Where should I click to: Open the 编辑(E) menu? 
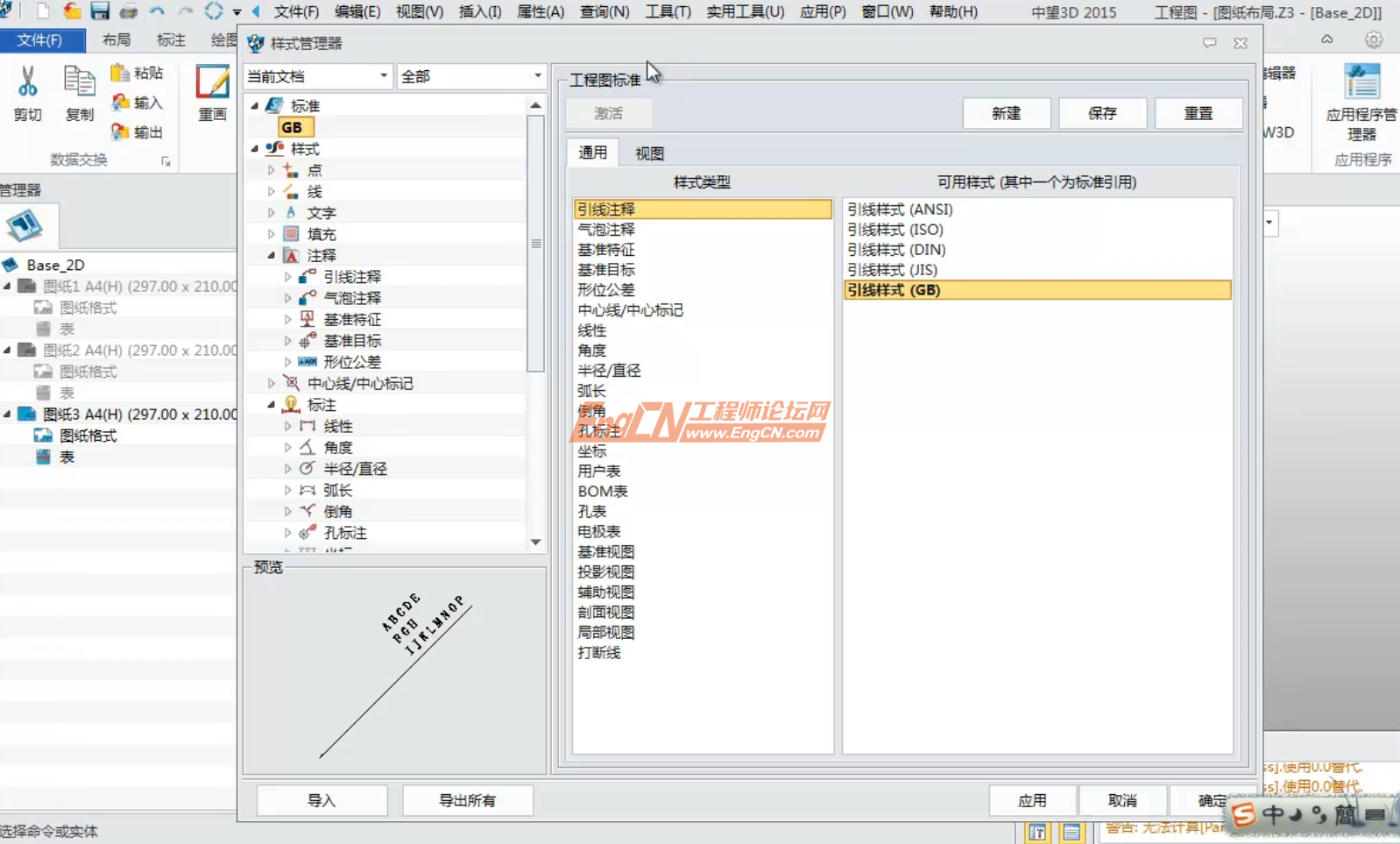(x=357, y=11)
